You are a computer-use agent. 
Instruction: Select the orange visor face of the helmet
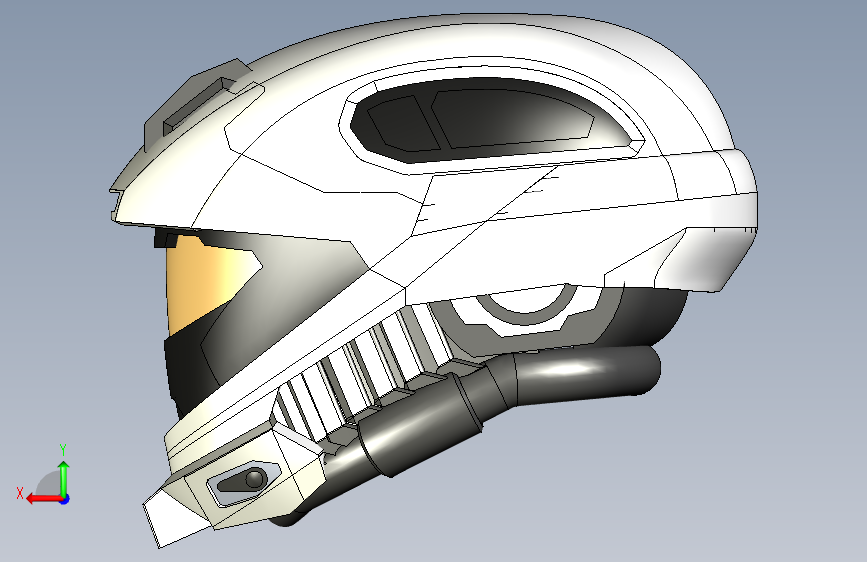point(207,284)
